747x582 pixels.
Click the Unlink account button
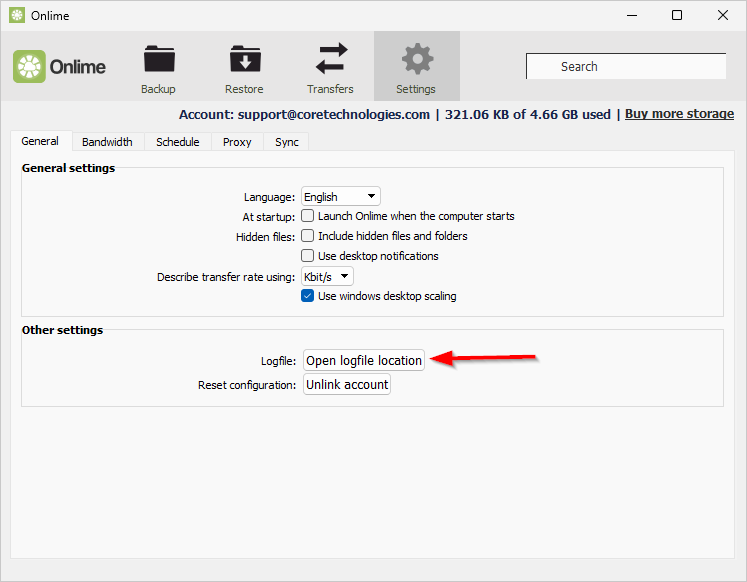click(x=347, y=384)
